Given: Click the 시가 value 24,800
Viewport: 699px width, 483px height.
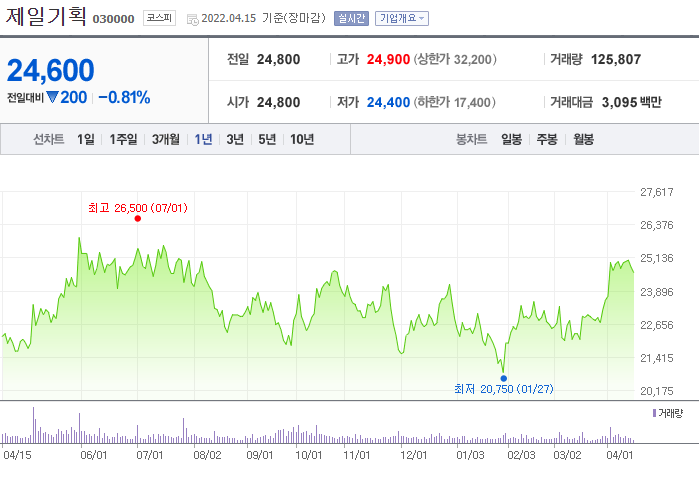Looking at the screenshot, I should coord(278,102).
